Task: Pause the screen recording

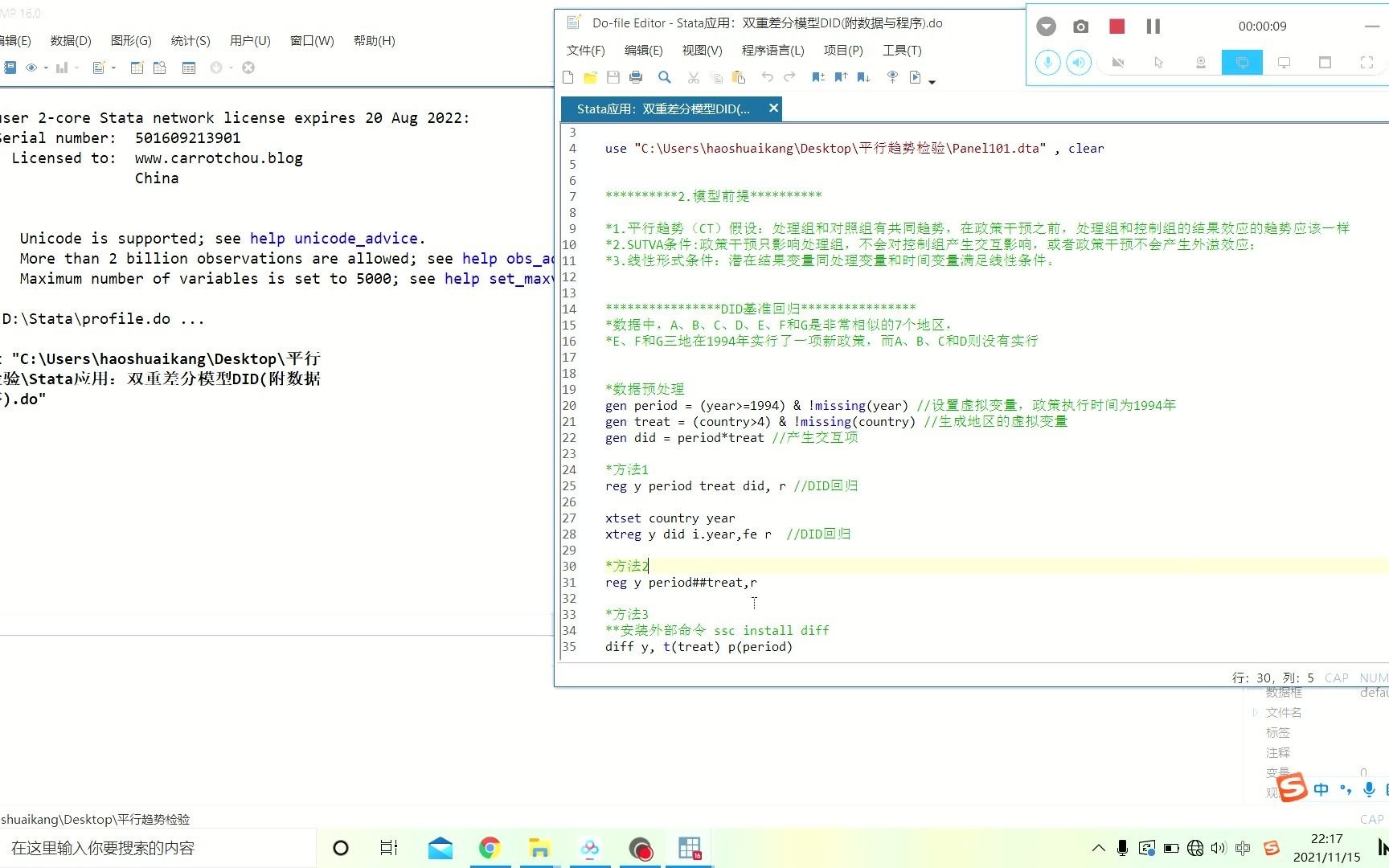Action: pos(1153,27)
